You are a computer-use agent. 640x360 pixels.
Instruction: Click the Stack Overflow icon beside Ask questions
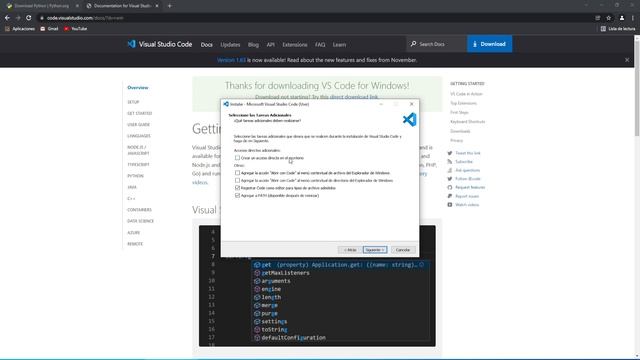pyautogui.click(x=450, y=170)
